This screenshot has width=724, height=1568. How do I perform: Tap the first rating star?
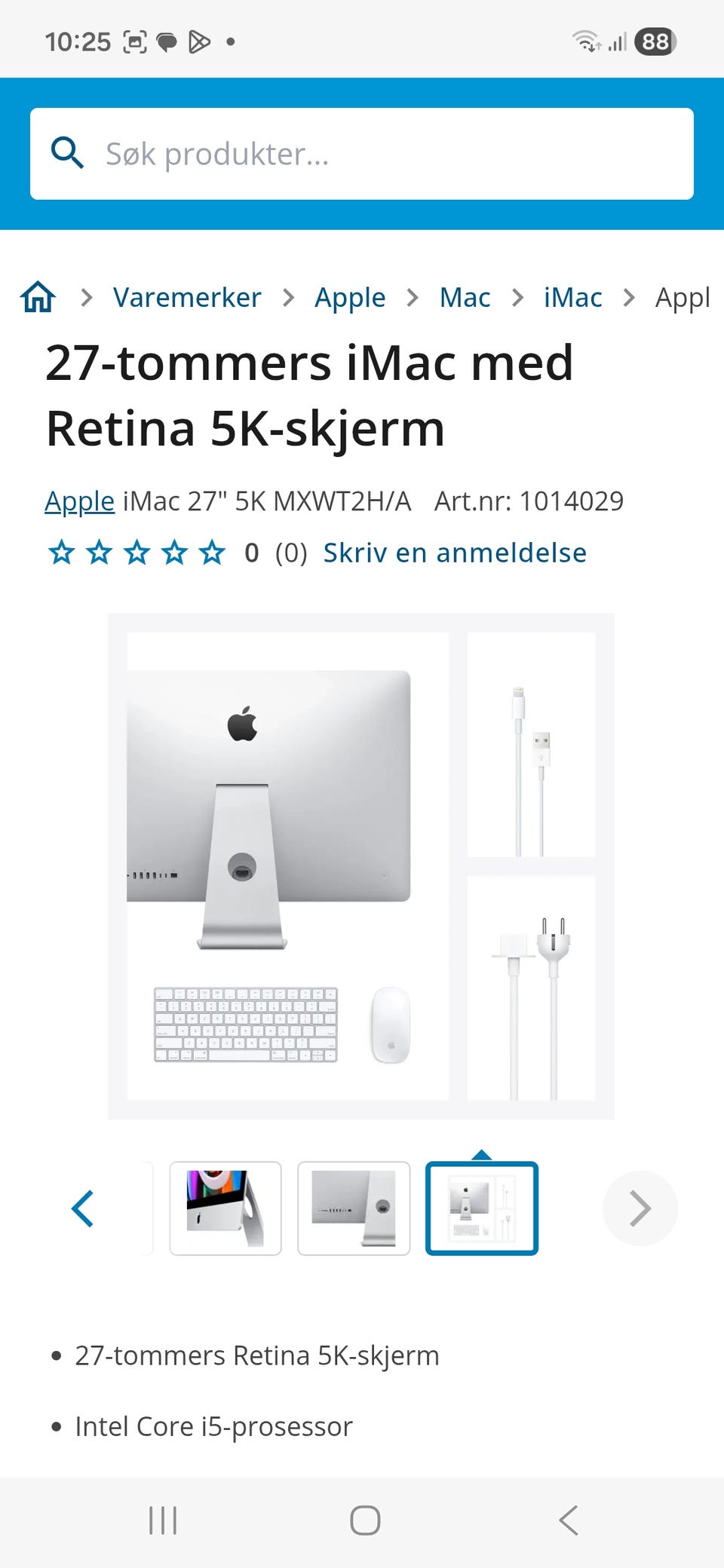coord(61,553)
